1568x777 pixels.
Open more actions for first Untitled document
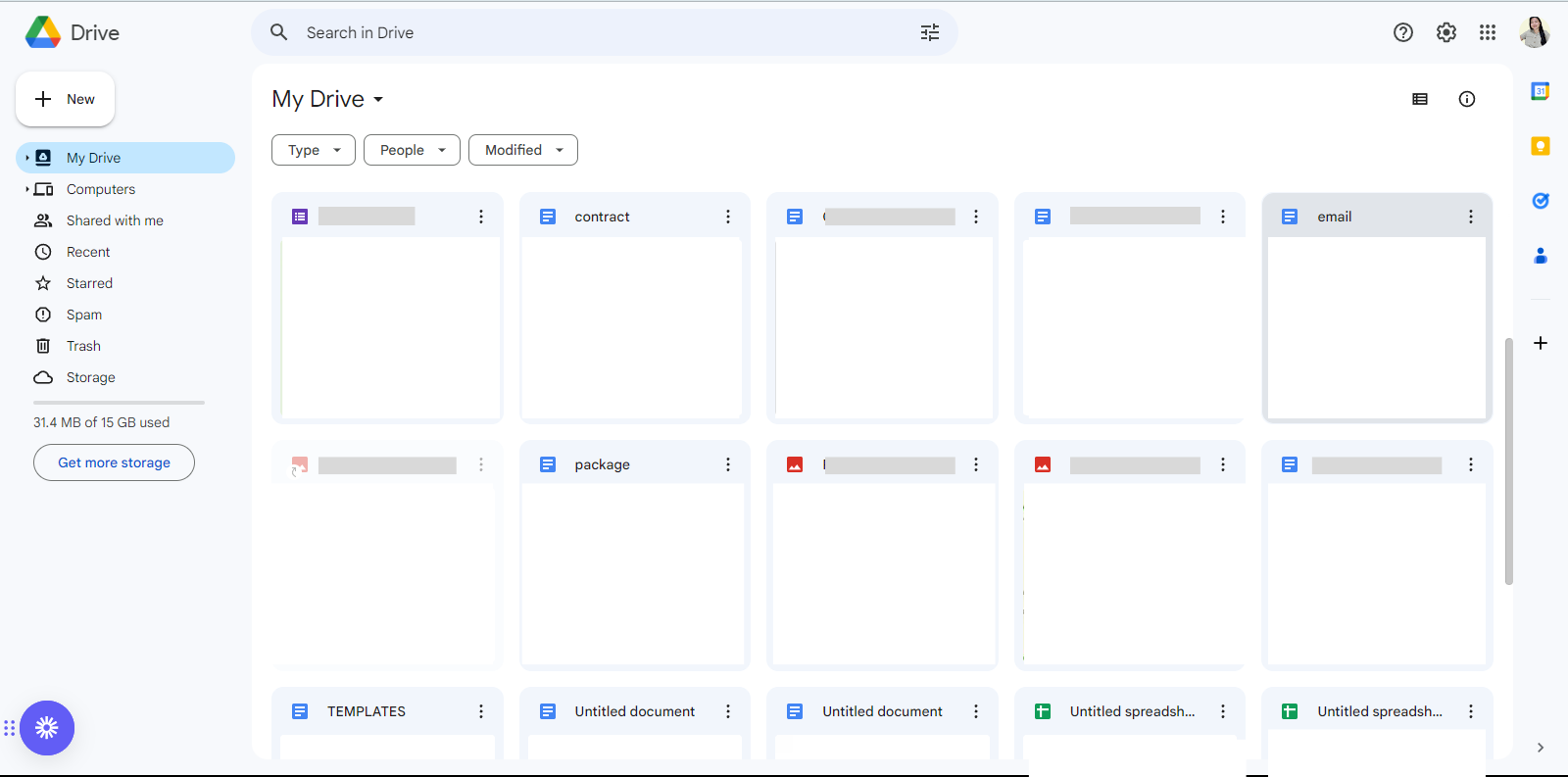[728, 711]
